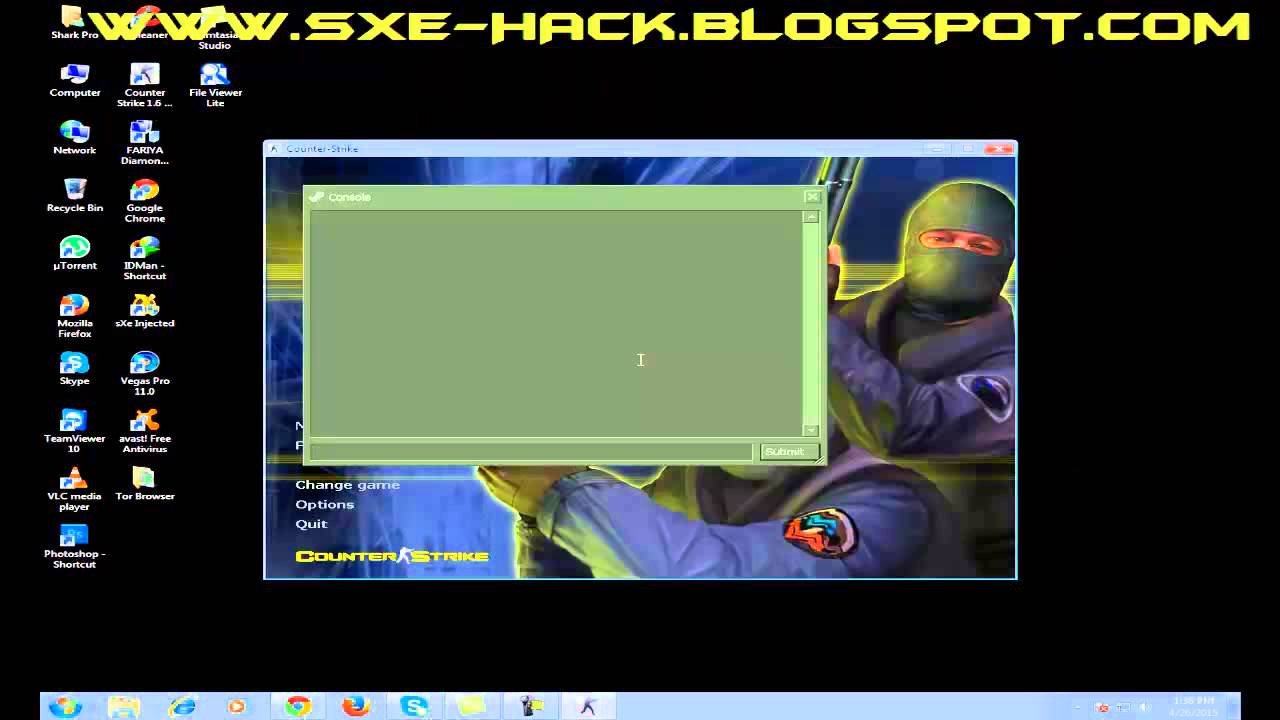Switch to Skype on the taskbar
This screenshot has width=1280, height=720.
(x=414, y=706)
